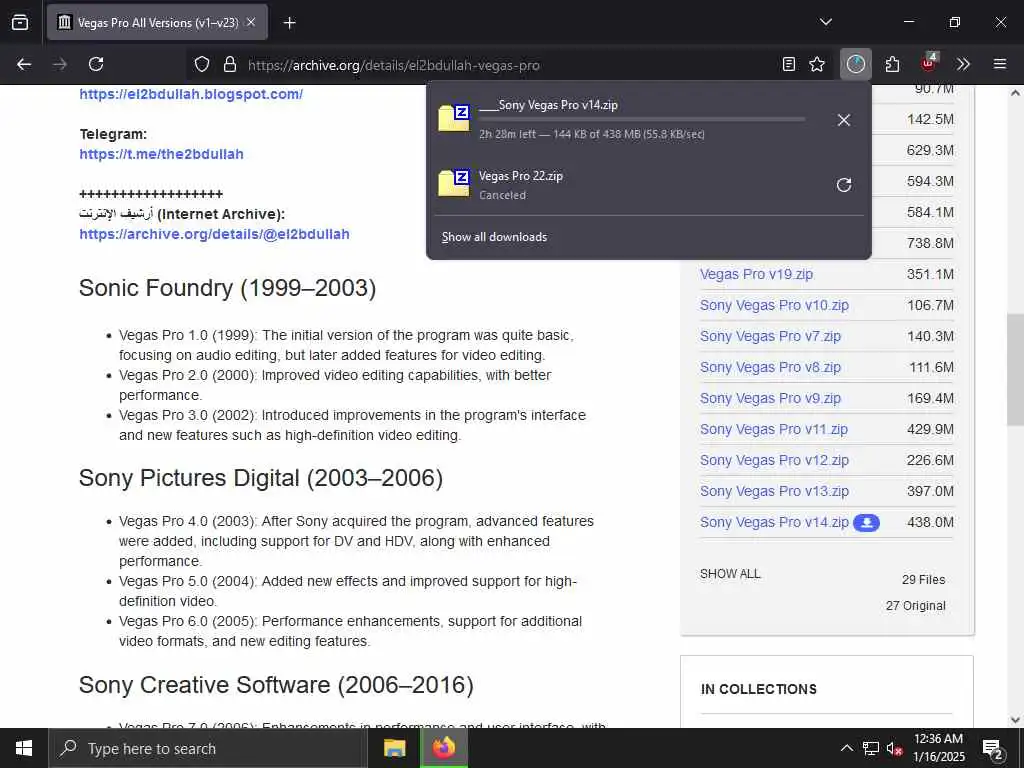
Task: Click the 27 Original count
Action: [916, 606]
